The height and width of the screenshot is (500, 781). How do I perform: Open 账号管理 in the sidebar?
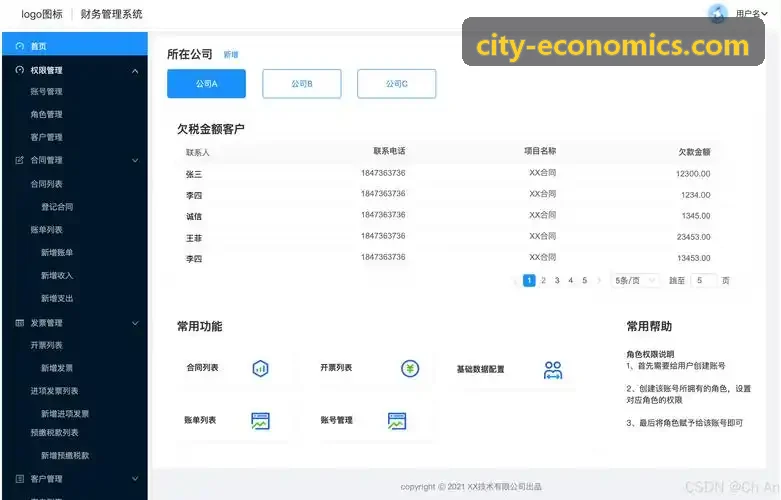click(46, 91)
